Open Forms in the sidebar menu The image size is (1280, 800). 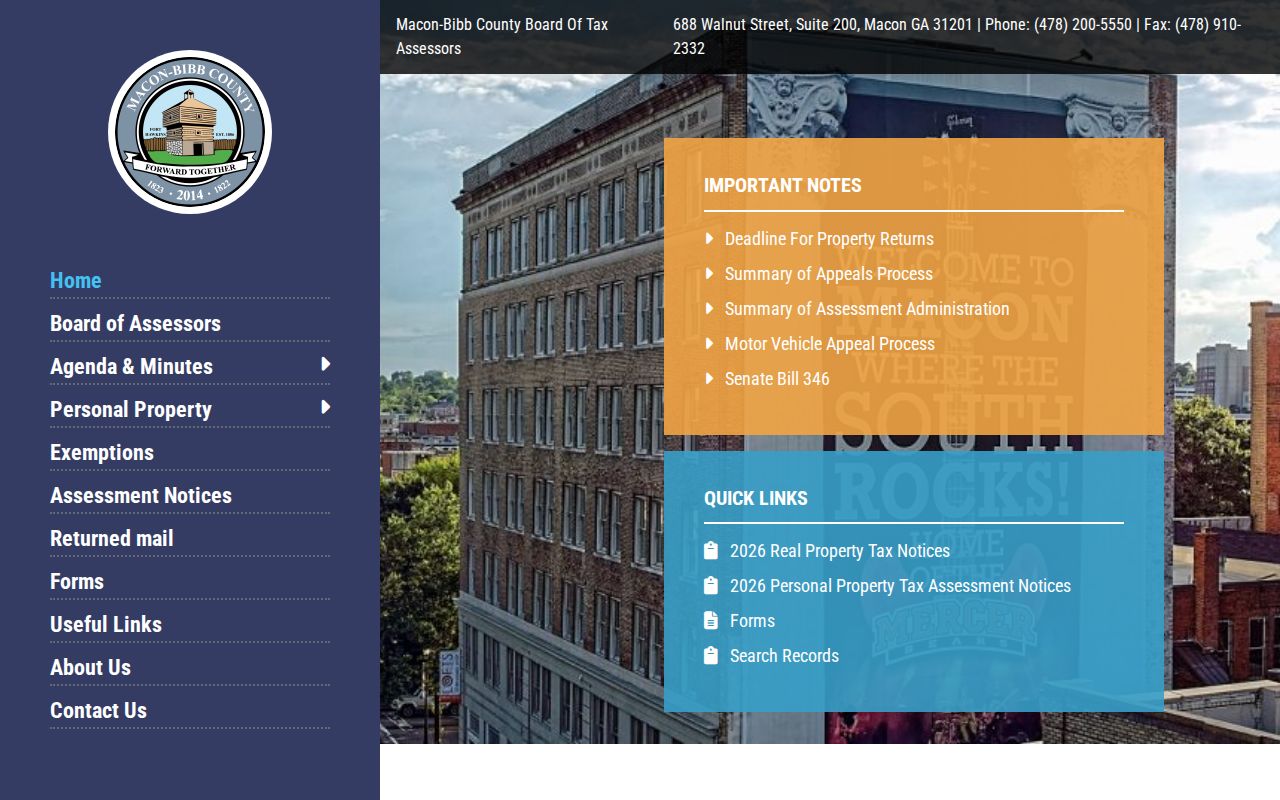click(77, 582)
